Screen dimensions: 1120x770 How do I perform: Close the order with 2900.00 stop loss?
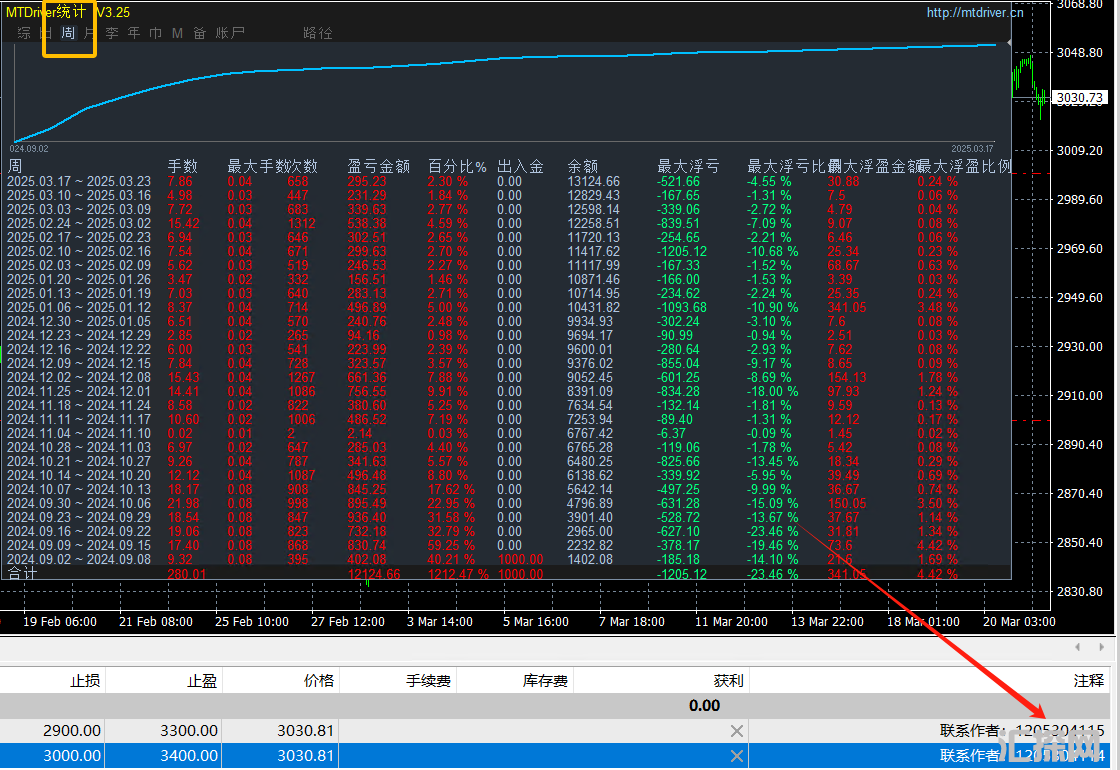coord(736,731)
